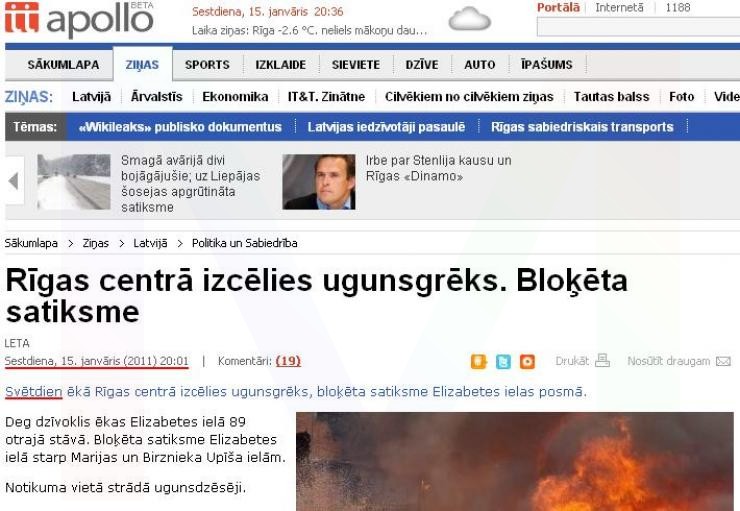Click the search input field
This screenshot has width=740, height=511.
tap(638, 27)
